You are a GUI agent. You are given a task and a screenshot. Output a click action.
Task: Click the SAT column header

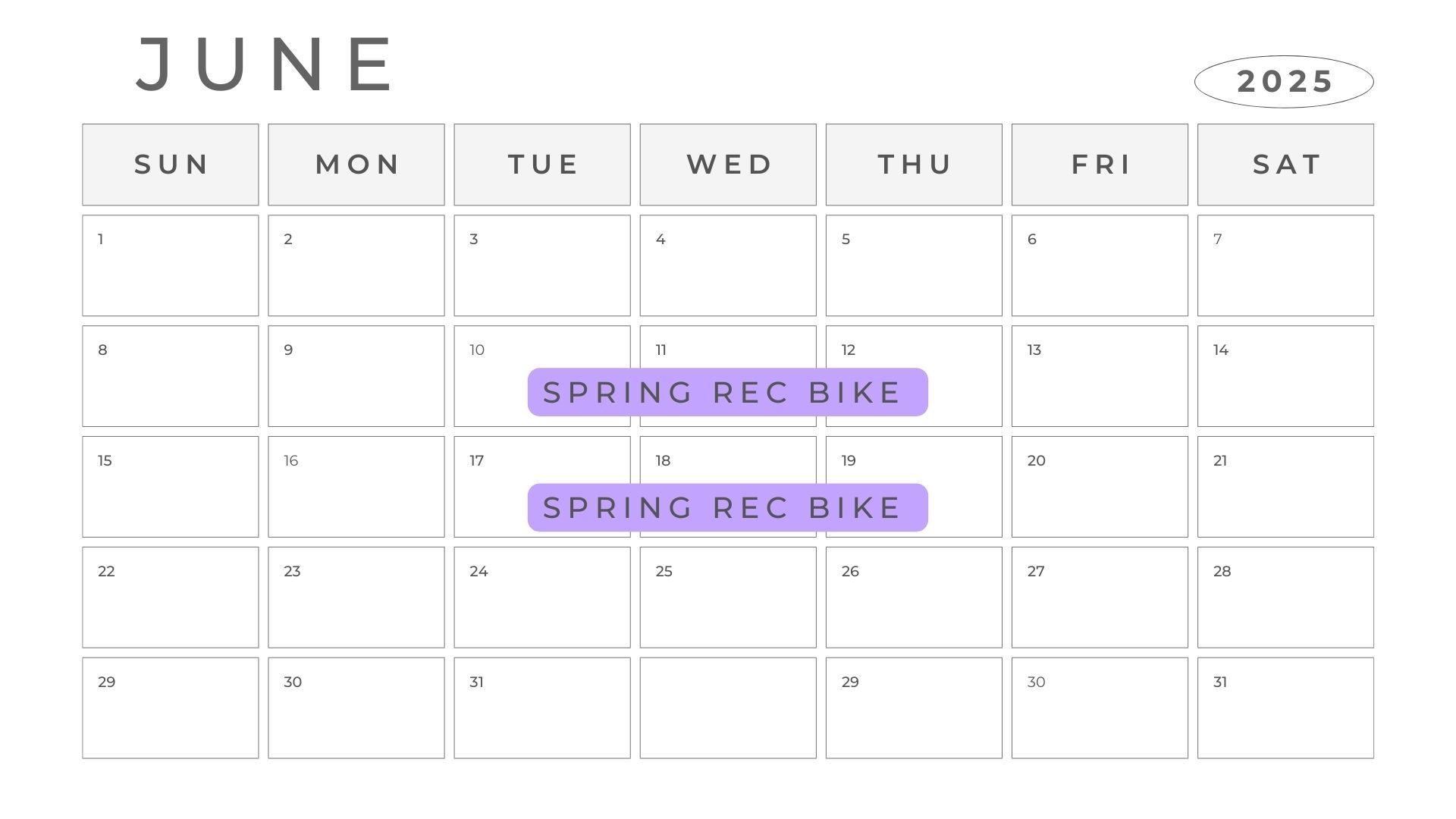point(1285,165)
